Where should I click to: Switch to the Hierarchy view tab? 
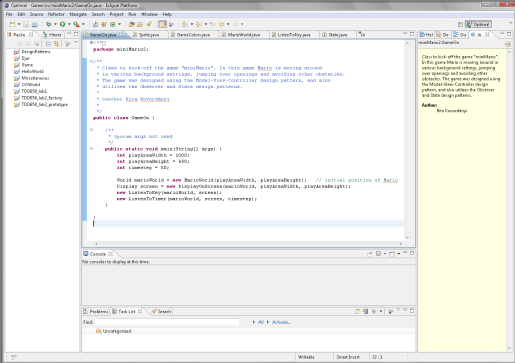click(52, 35)
